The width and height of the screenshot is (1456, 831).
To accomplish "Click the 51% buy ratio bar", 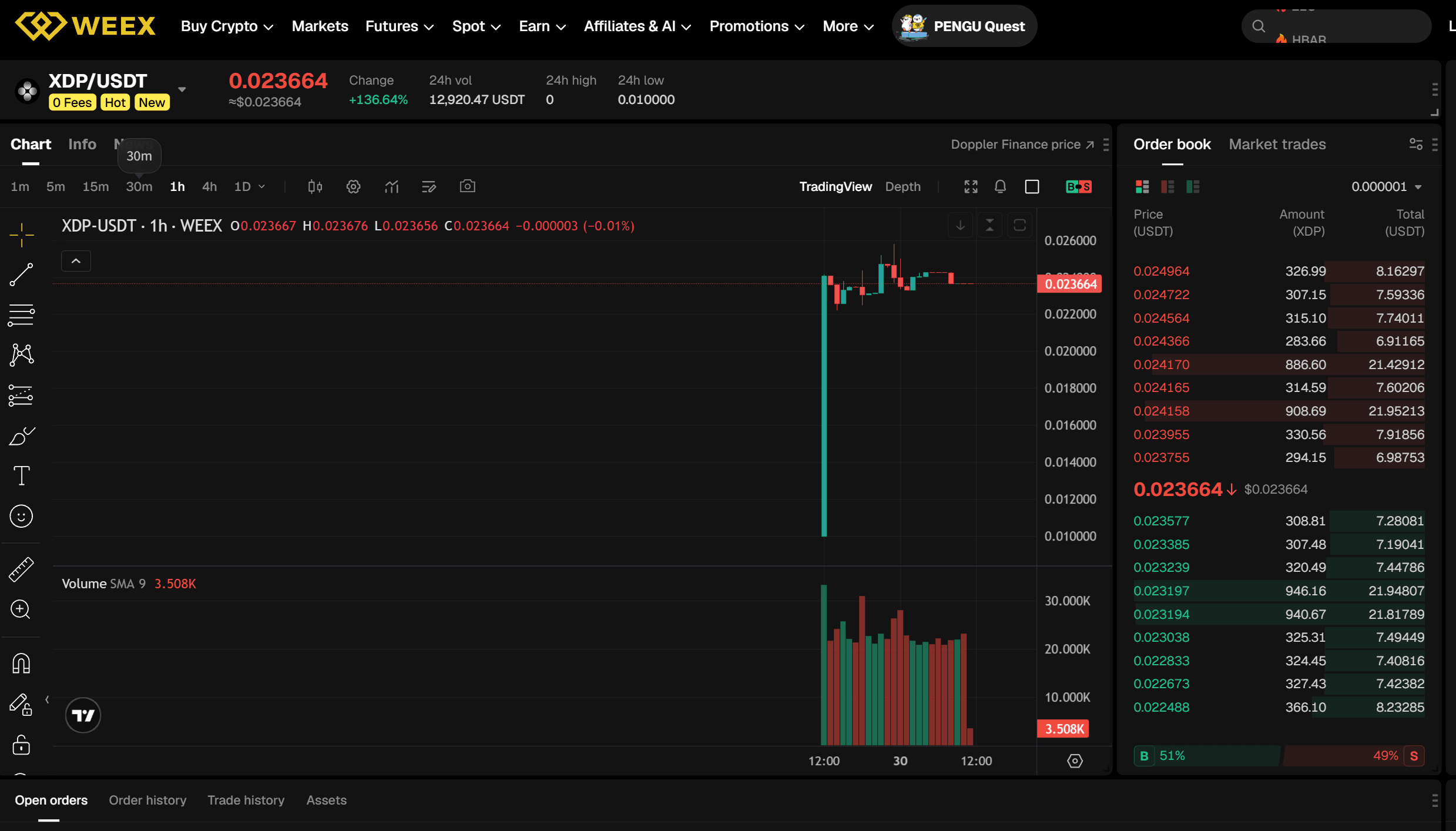I will [1206, 756].
